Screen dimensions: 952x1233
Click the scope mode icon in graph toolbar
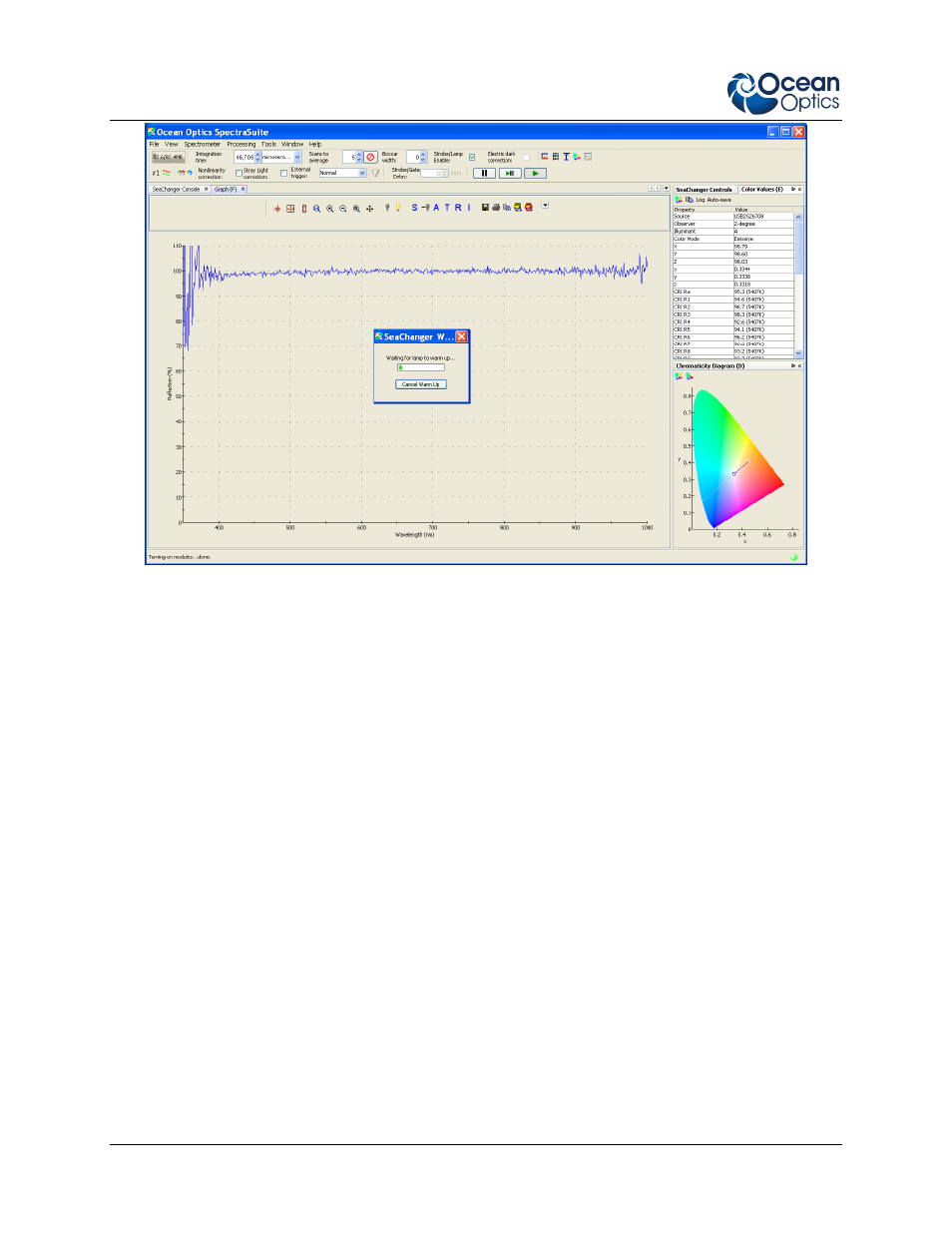tap(414, 208)
